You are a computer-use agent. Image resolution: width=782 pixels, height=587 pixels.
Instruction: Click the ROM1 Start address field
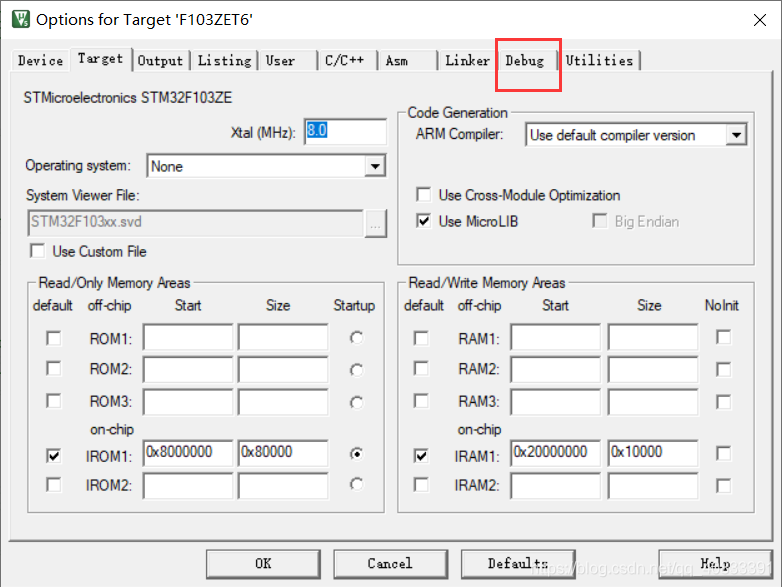(188, 338)
